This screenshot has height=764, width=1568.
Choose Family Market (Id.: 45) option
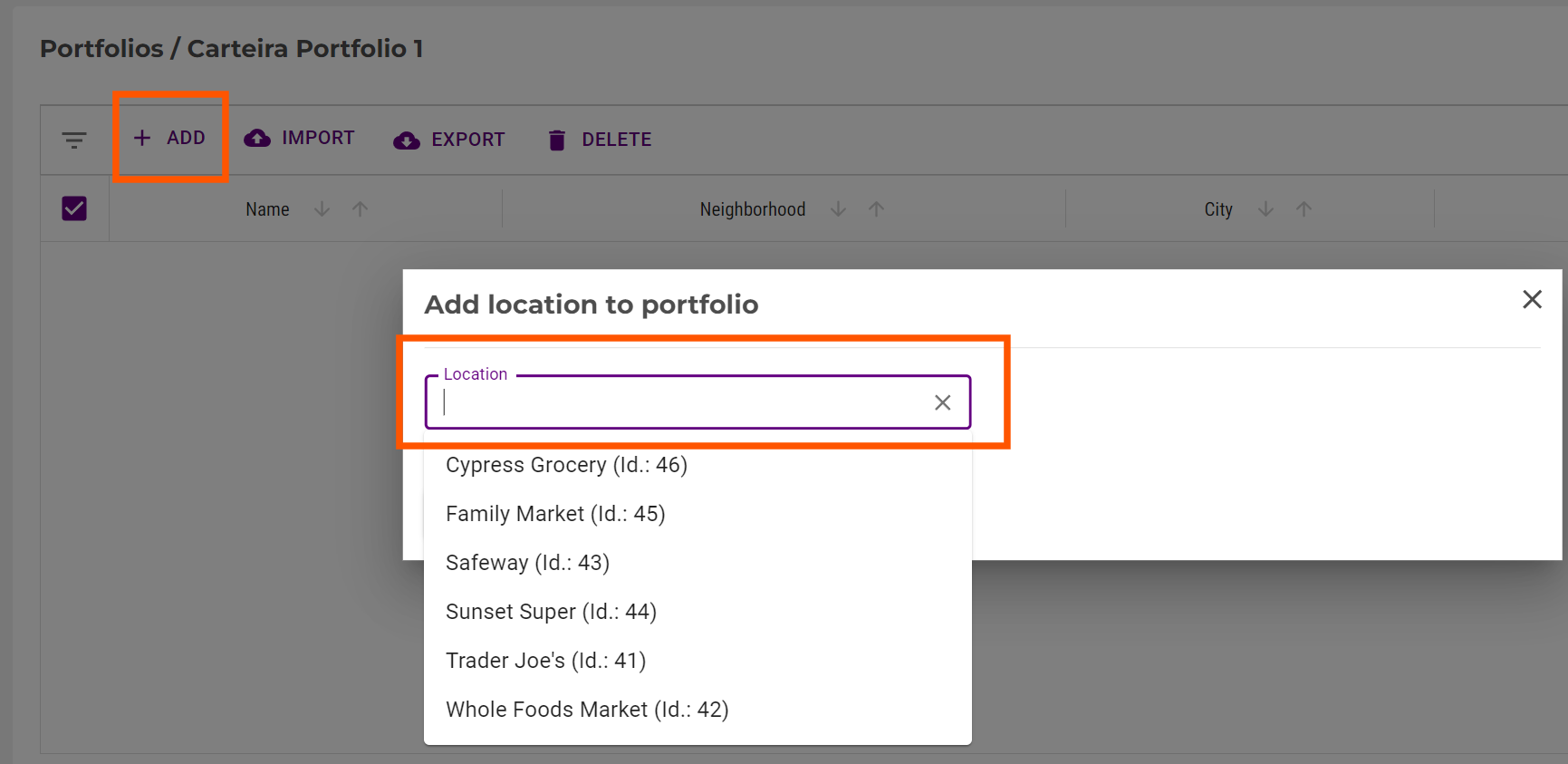point(555,514)
